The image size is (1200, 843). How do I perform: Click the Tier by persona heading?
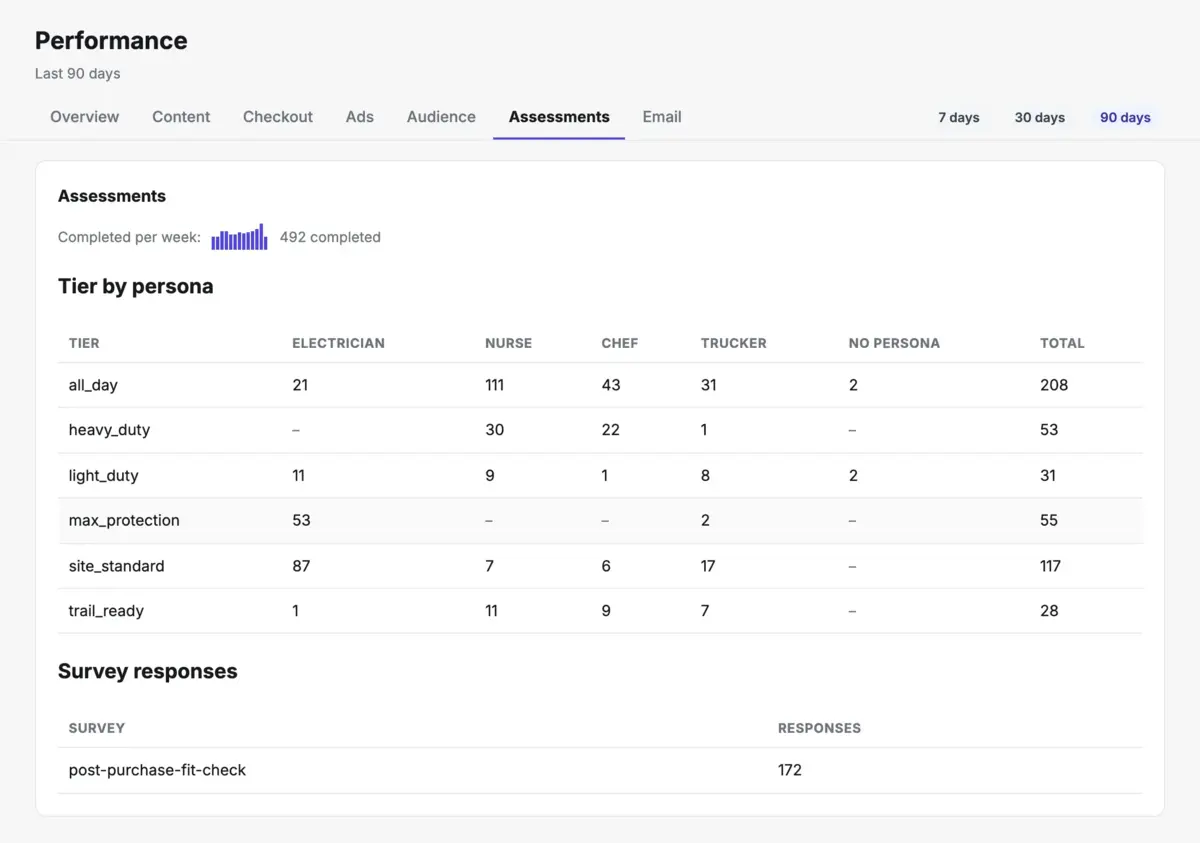(136, 286)
